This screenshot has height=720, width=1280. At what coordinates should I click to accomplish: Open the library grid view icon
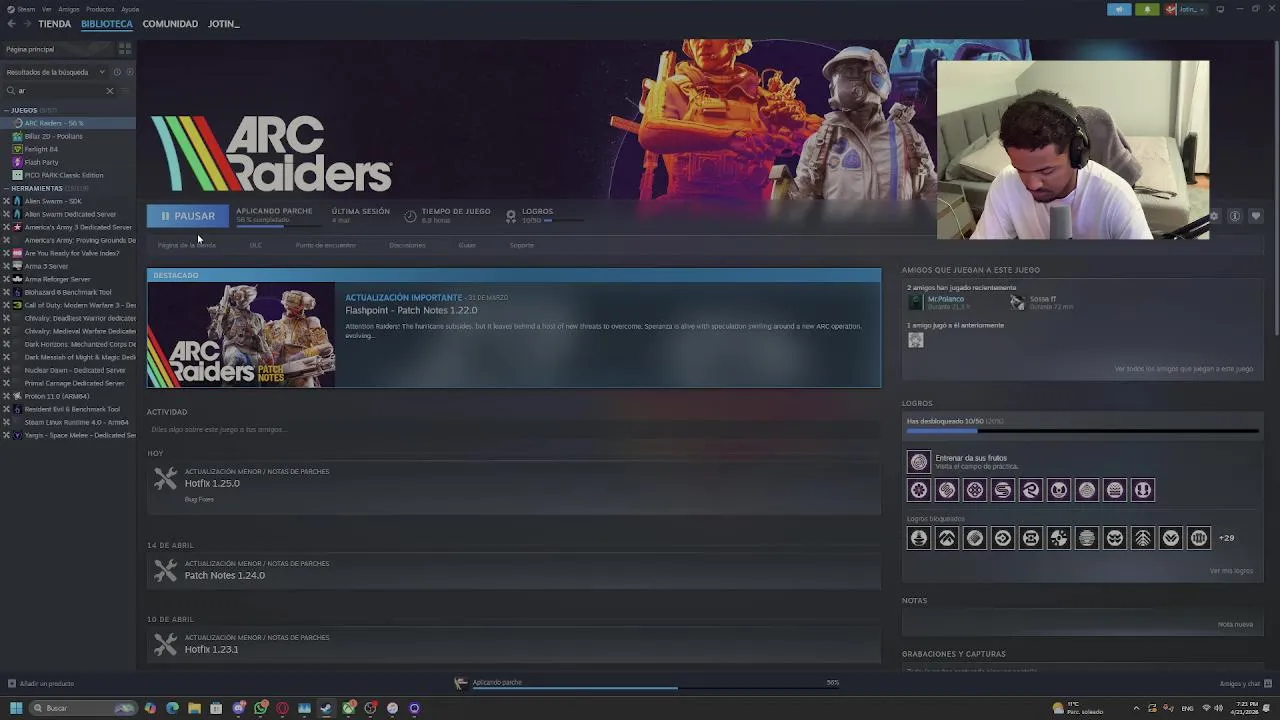pyautogui.click(x=125, y=49)
